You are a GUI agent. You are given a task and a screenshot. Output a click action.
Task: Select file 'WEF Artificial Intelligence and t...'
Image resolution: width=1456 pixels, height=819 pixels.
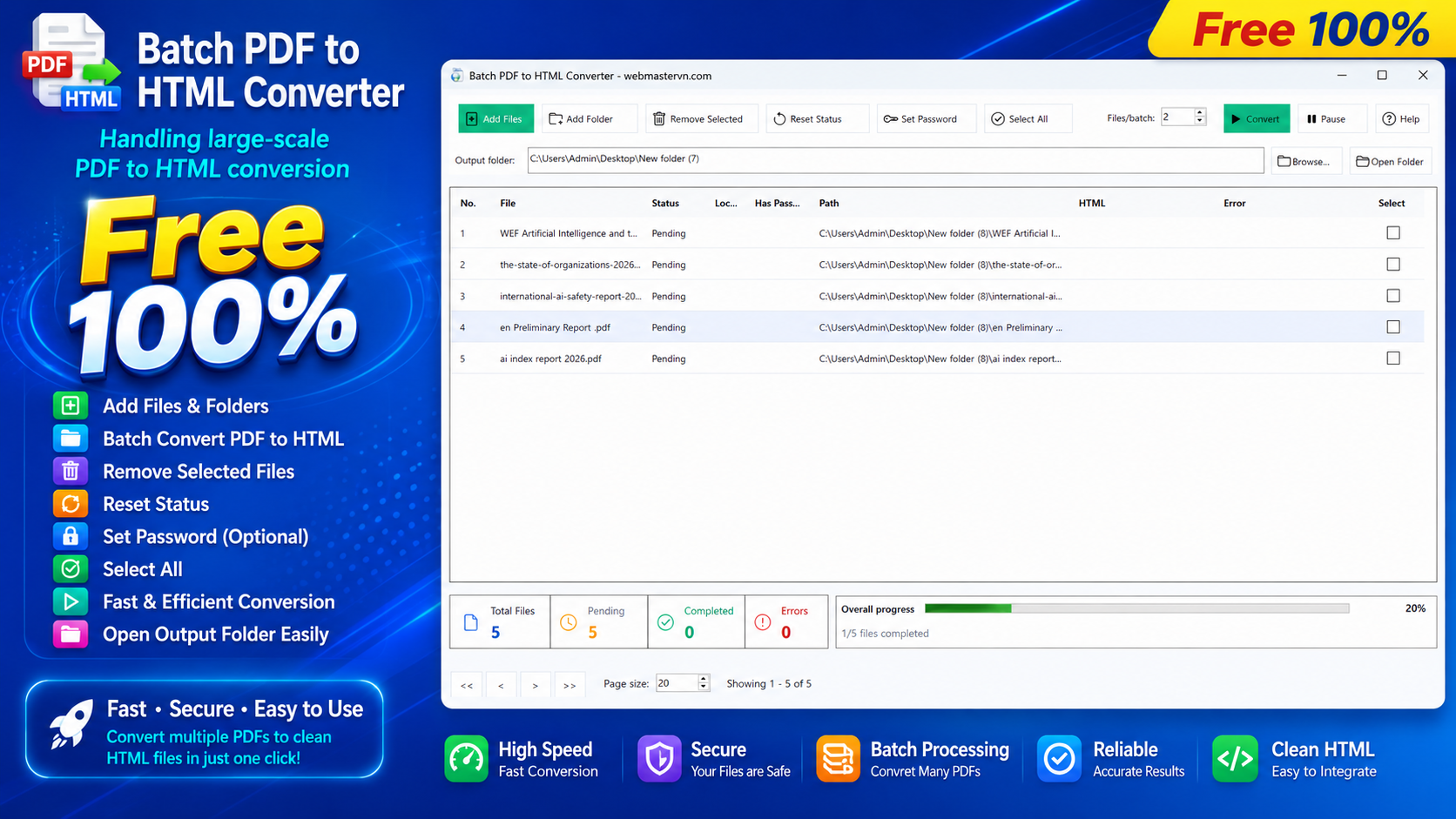click(x=568, y=233)
